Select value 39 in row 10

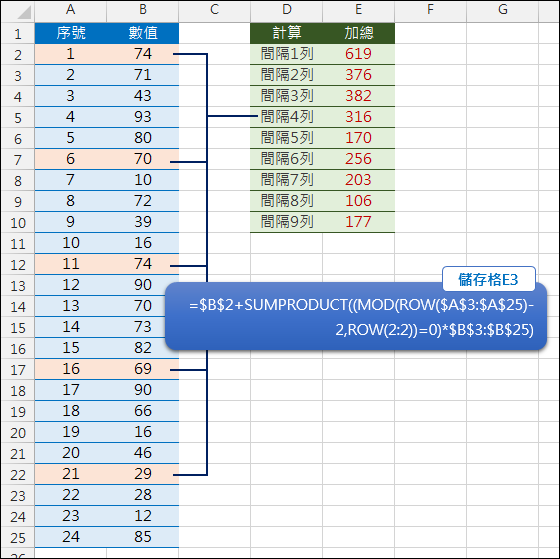point(142,222)
